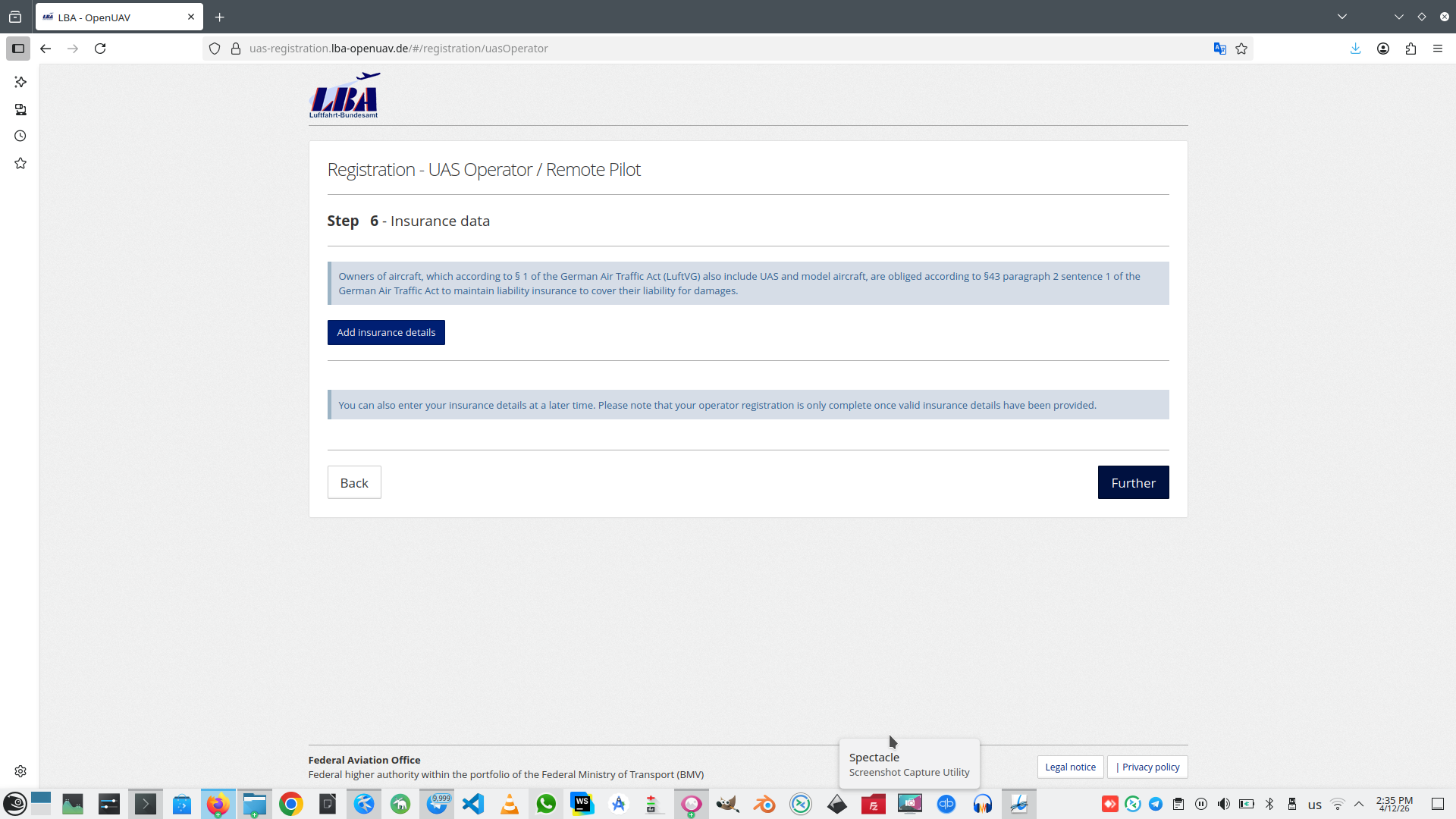This screenshot has height=819, width=1456.
Task: Expand the list all tabs chevron
Action: [1342, 17]
